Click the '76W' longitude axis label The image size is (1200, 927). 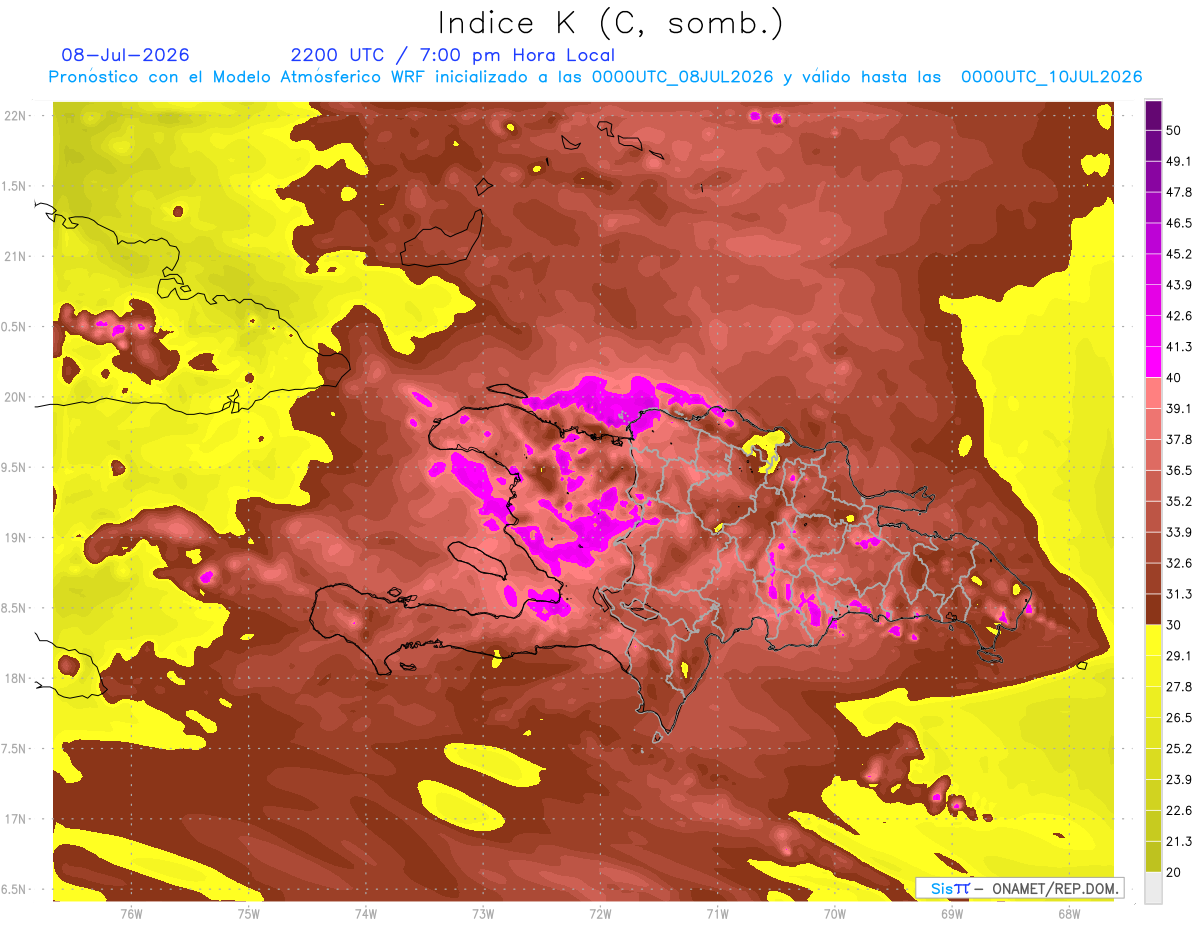click(x=131, y=913)
